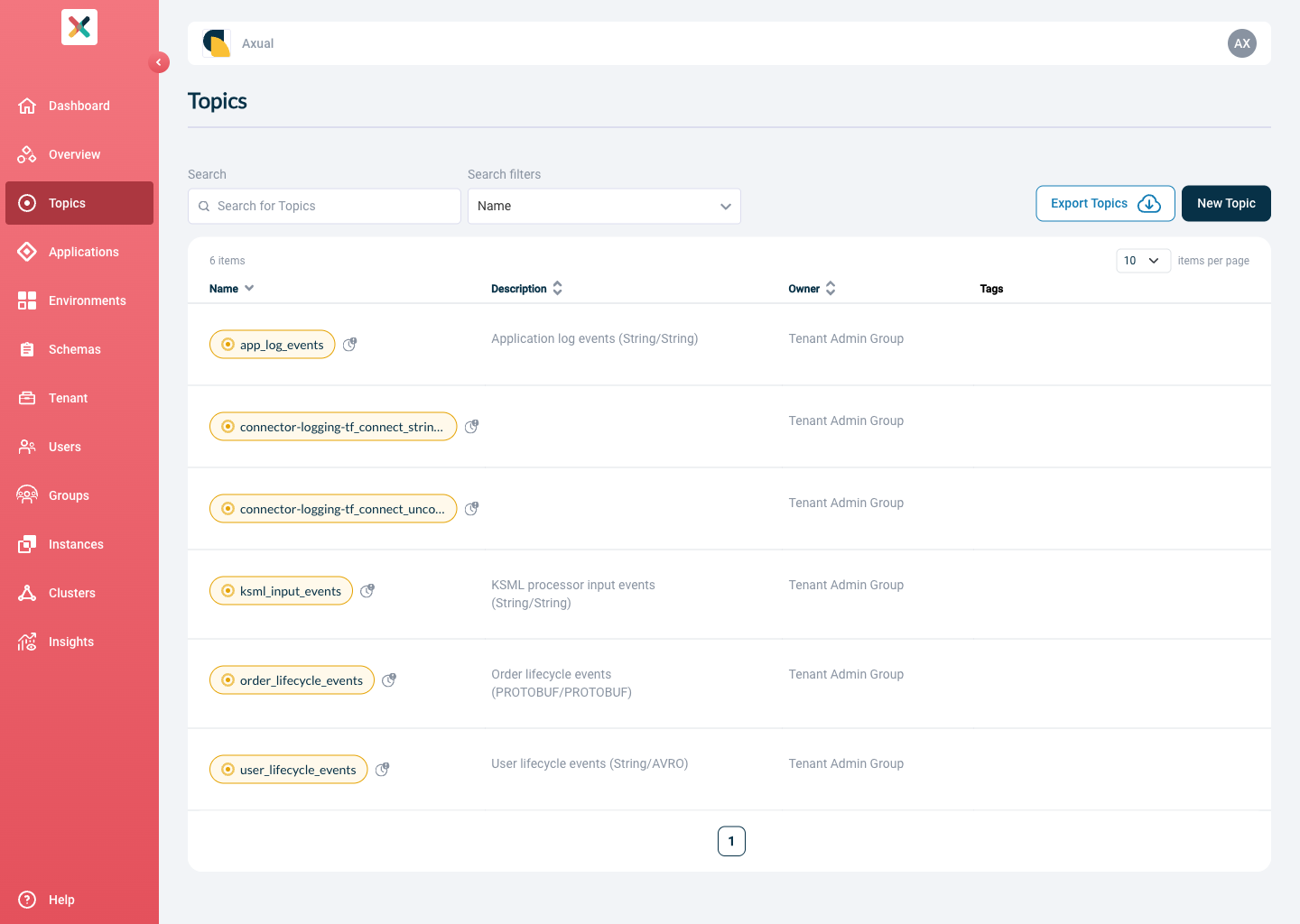Screen dimensions: 1300x924
Task: Click the tenant logo beside Axual
Action: (x=217, y=43)
